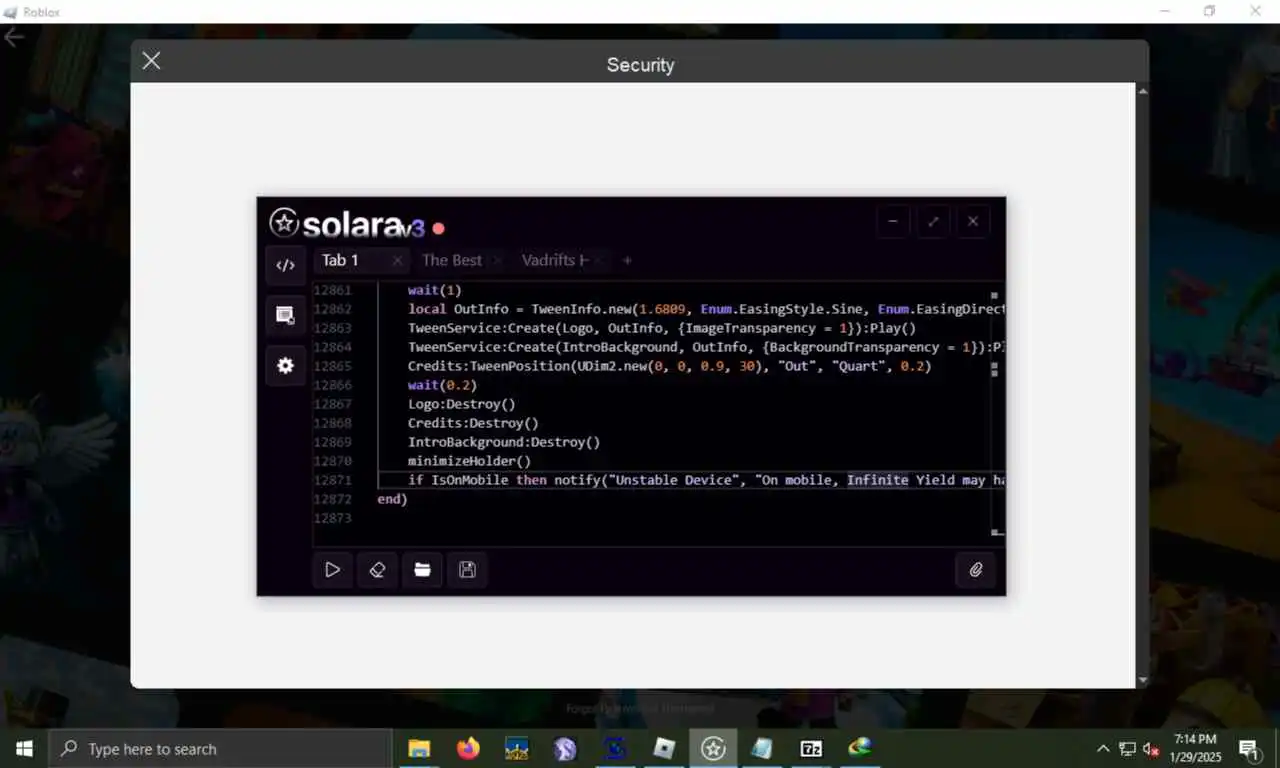Click the wait(0.2) code line
The width and height of the screenshot is (1280, 768).
point(442,385)
